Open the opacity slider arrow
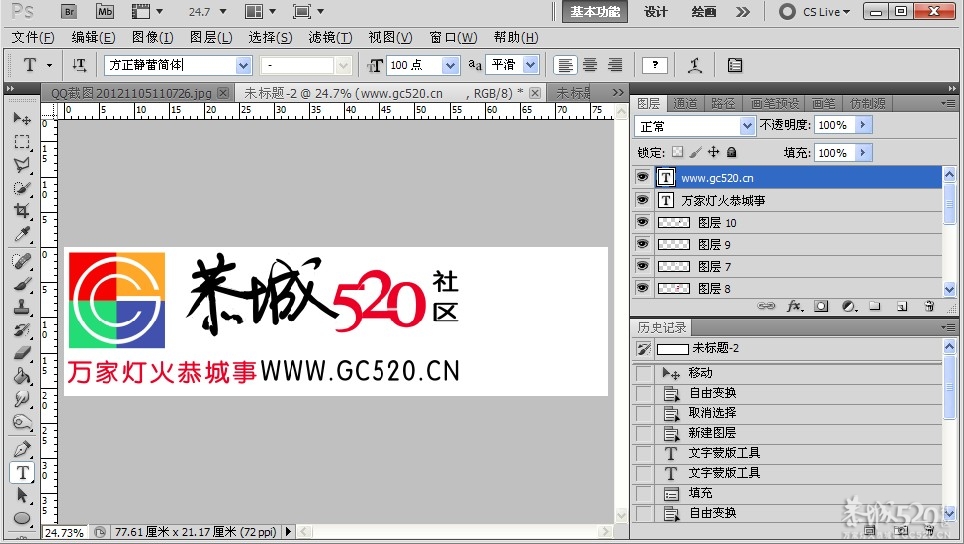 click(863, 125)
